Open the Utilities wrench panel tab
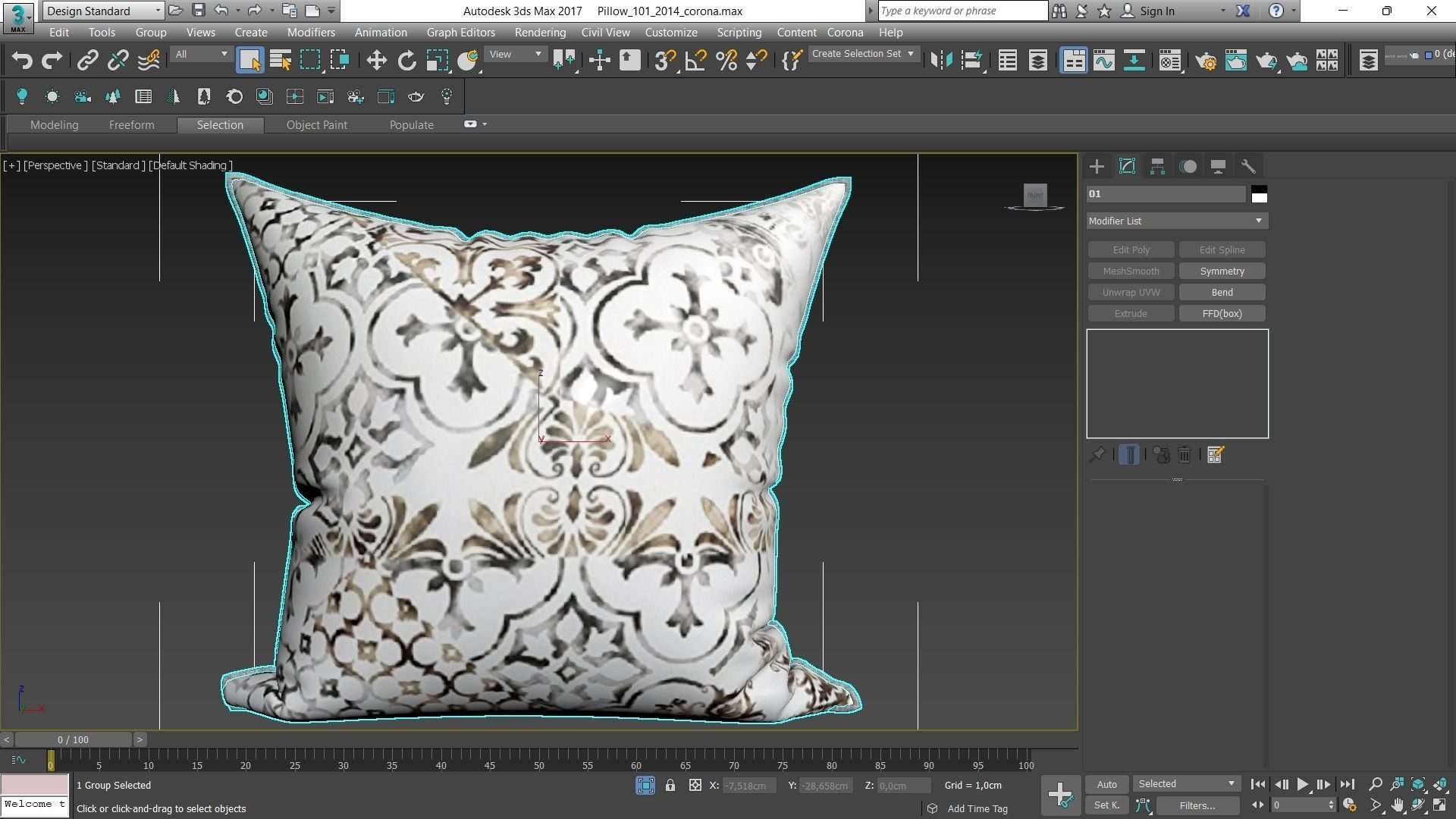The height and width of the screenshot is (819, 1456). (1248, 167)
